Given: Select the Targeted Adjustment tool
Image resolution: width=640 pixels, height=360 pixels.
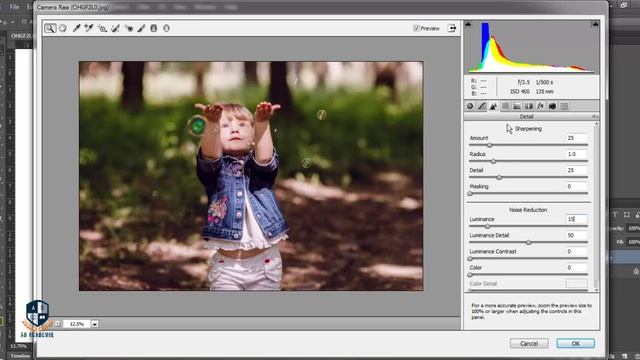Looking at the screenshot, I should pos(102,28).
